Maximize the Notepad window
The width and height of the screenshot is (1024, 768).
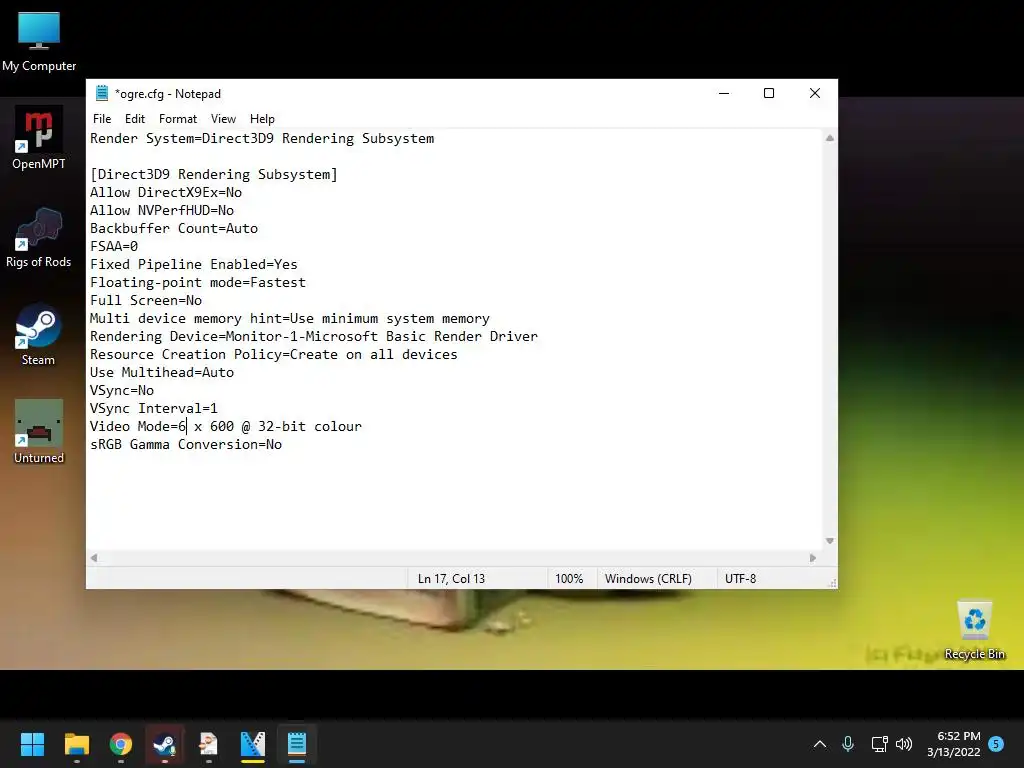click(769, 93)
